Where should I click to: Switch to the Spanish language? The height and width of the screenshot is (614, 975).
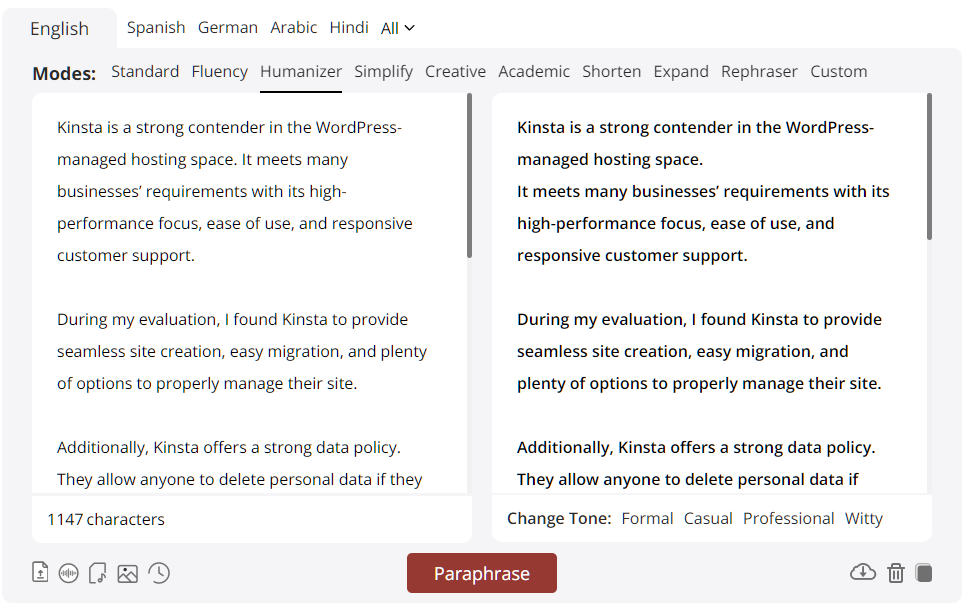[156, 28]
